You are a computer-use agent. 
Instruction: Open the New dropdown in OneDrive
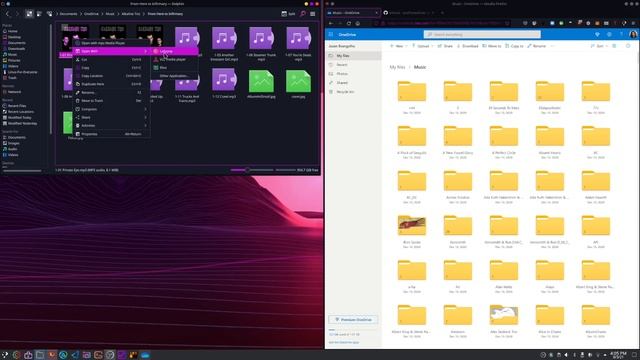398,46
